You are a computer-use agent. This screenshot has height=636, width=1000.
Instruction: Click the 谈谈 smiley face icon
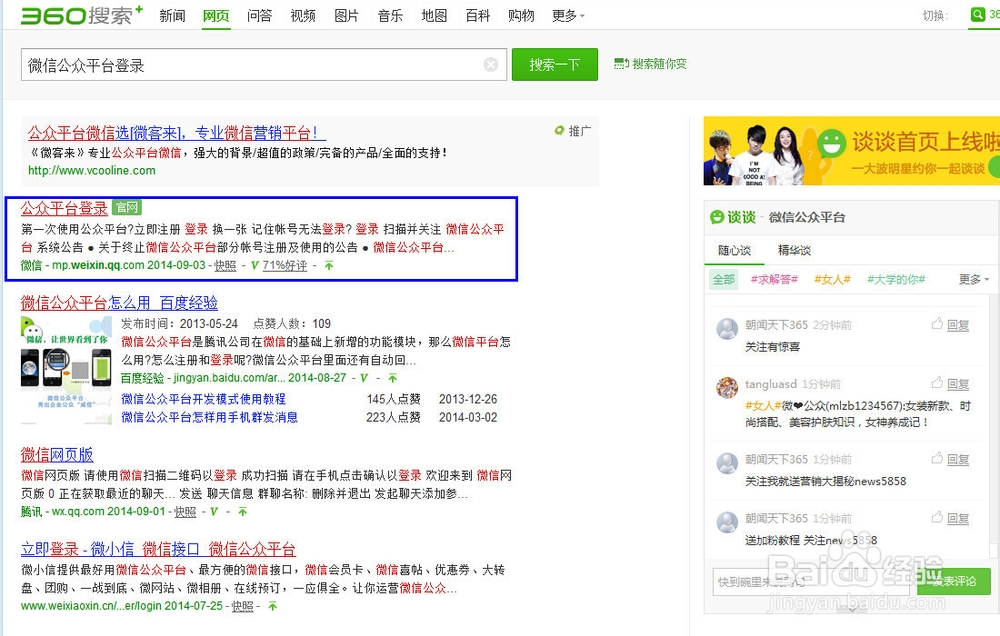point(717,216)
